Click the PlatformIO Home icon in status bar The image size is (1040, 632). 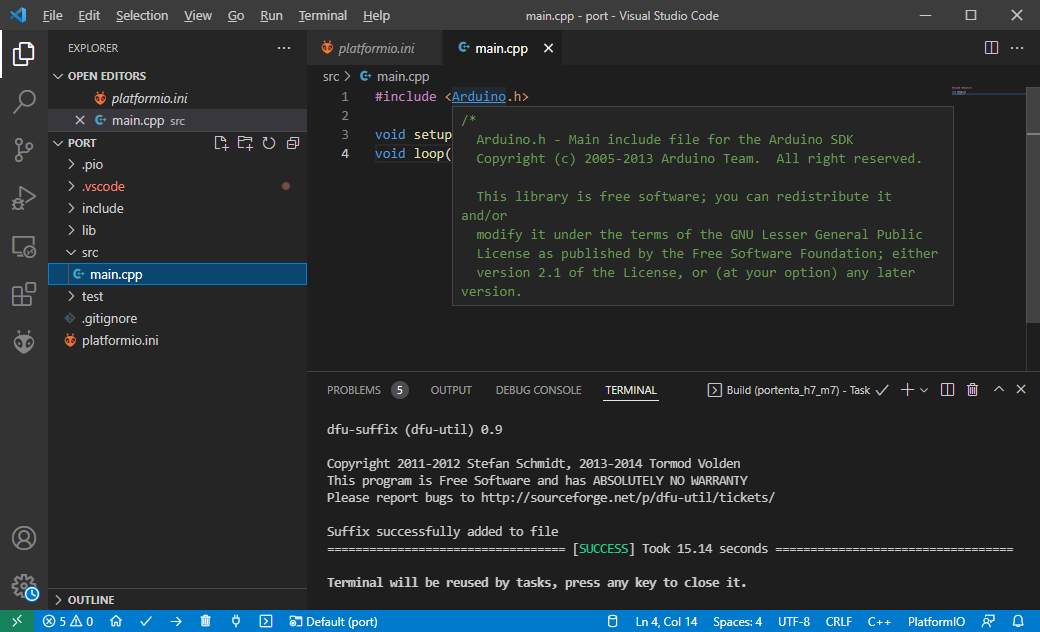(x=115, y=621)
